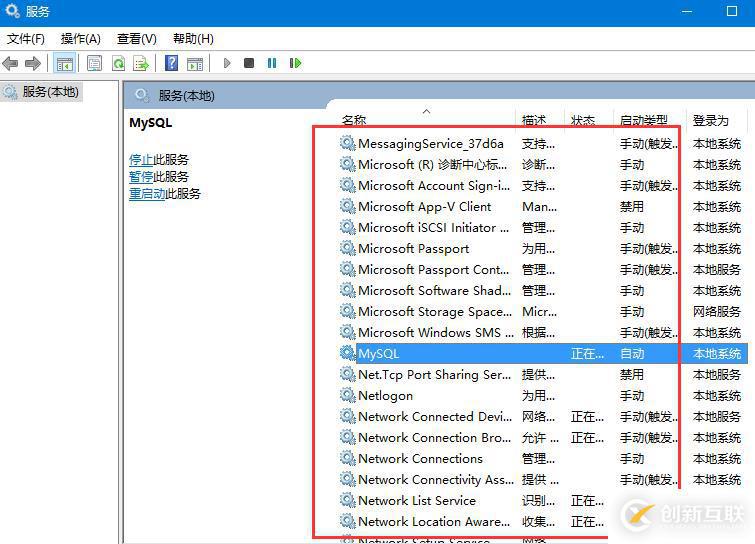Image resolution: width=755 pixels, height=544 pixels.
Task: Click the gear icon beside Microsoft Passport
Action: click(x=347, y=247)
